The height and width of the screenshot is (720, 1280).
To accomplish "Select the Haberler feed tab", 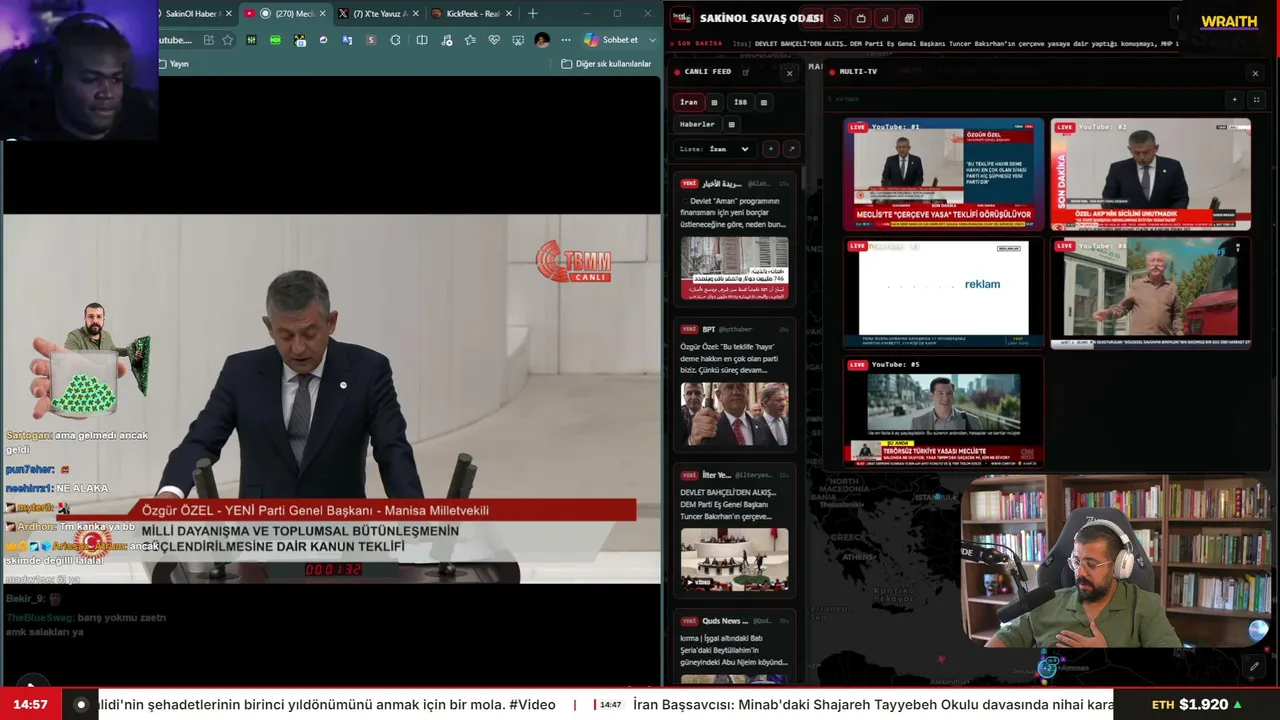I will tap(697, 125).
